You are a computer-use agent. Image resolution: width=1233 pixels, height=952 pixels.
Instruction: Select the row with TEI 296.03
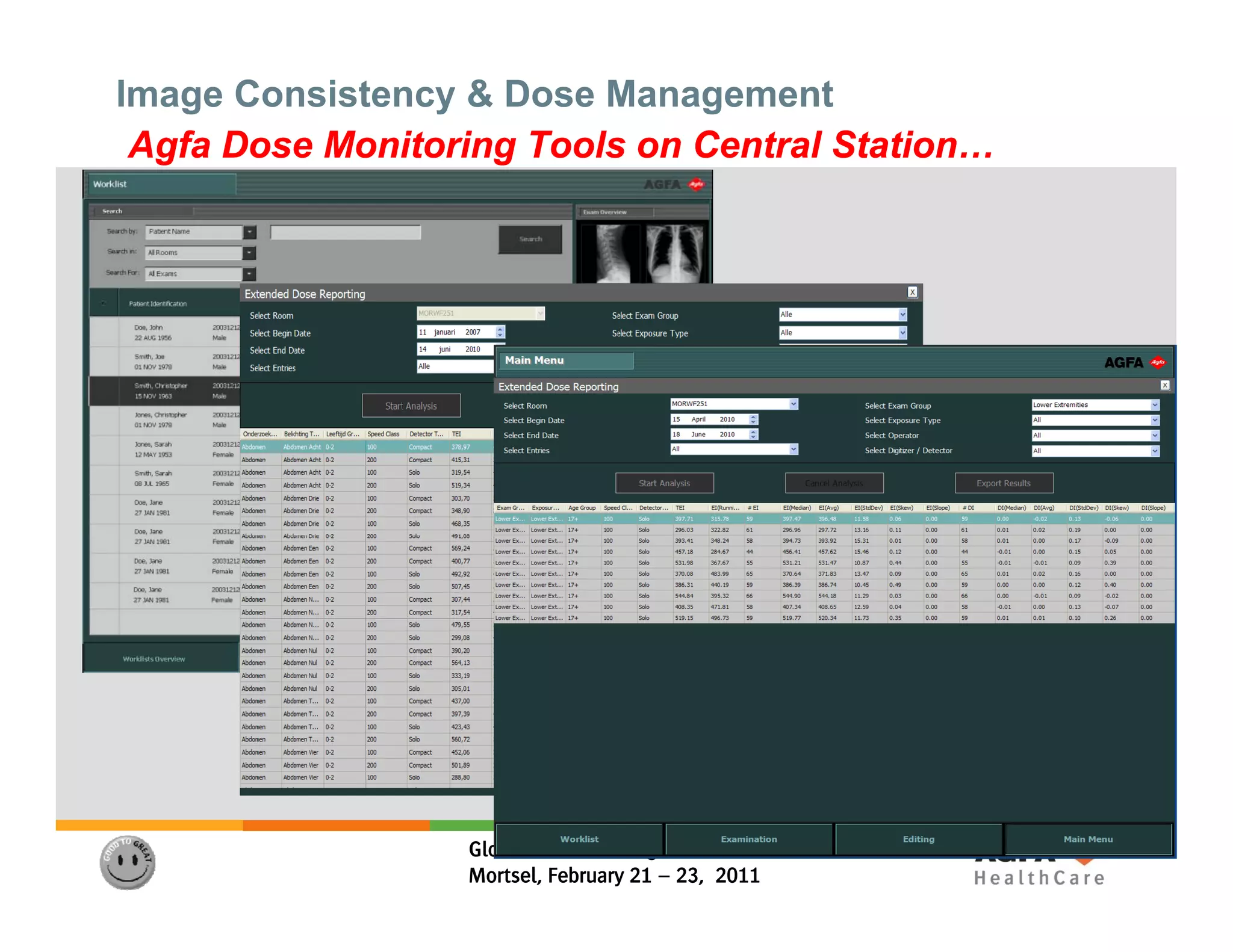(x=834, y=530)
